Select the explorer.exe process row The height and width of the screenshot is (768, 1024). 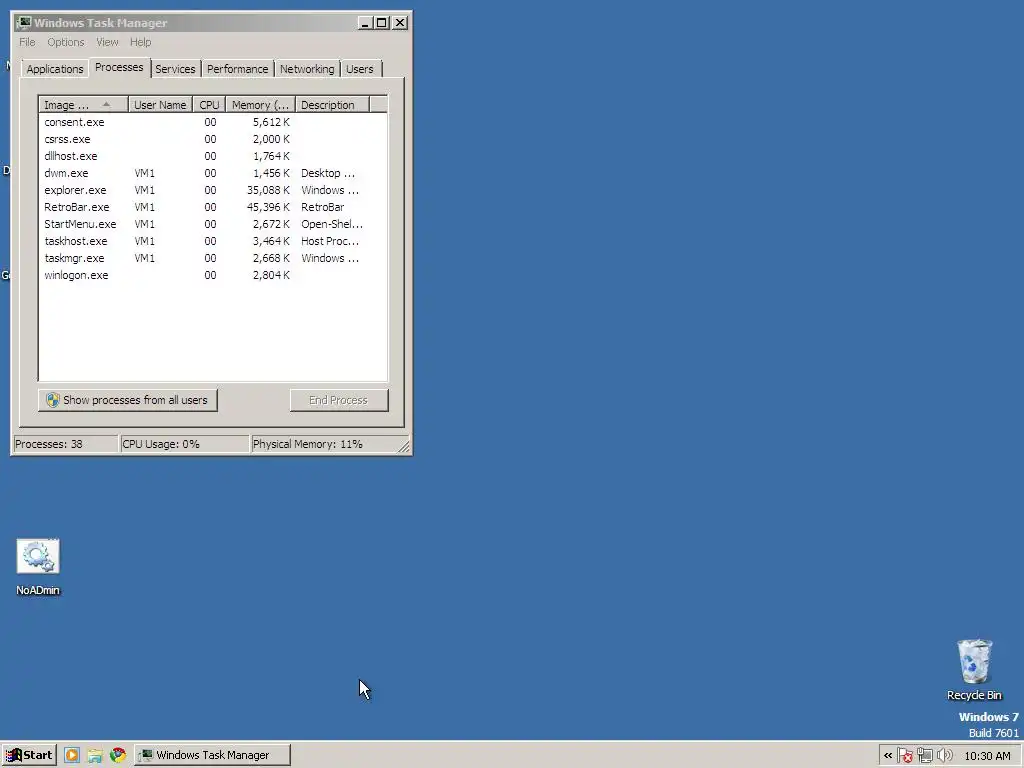pyautogui.click(x=213, y=190)
